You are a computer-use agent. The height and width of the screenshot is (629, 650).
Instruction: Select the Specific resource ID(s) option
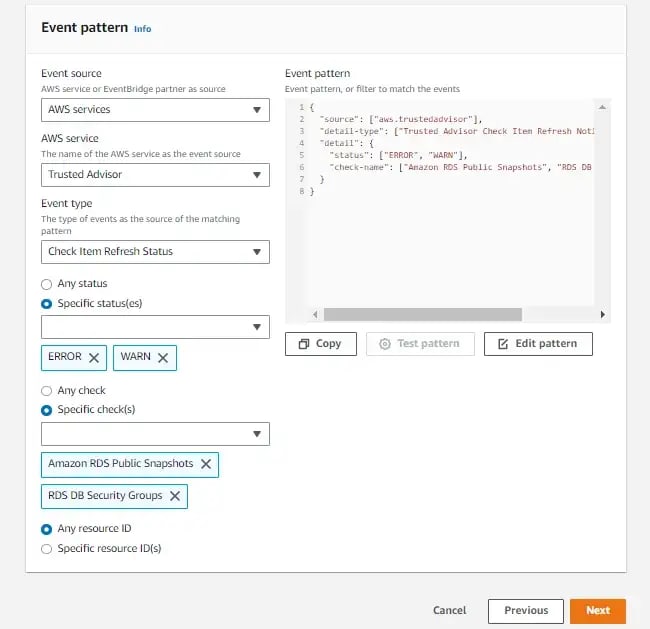tap(46, 549)
